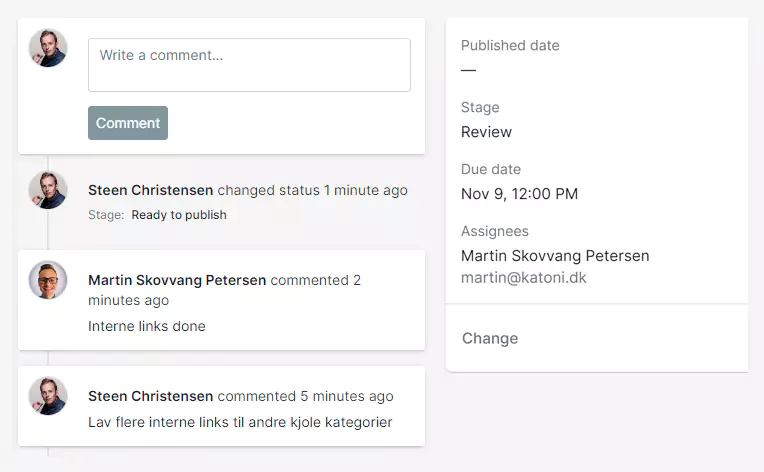Viewport: 764px width, 472px height.
Task: Click Steen Christensen's avatar on the status change entry
Action: click(48, 190)
